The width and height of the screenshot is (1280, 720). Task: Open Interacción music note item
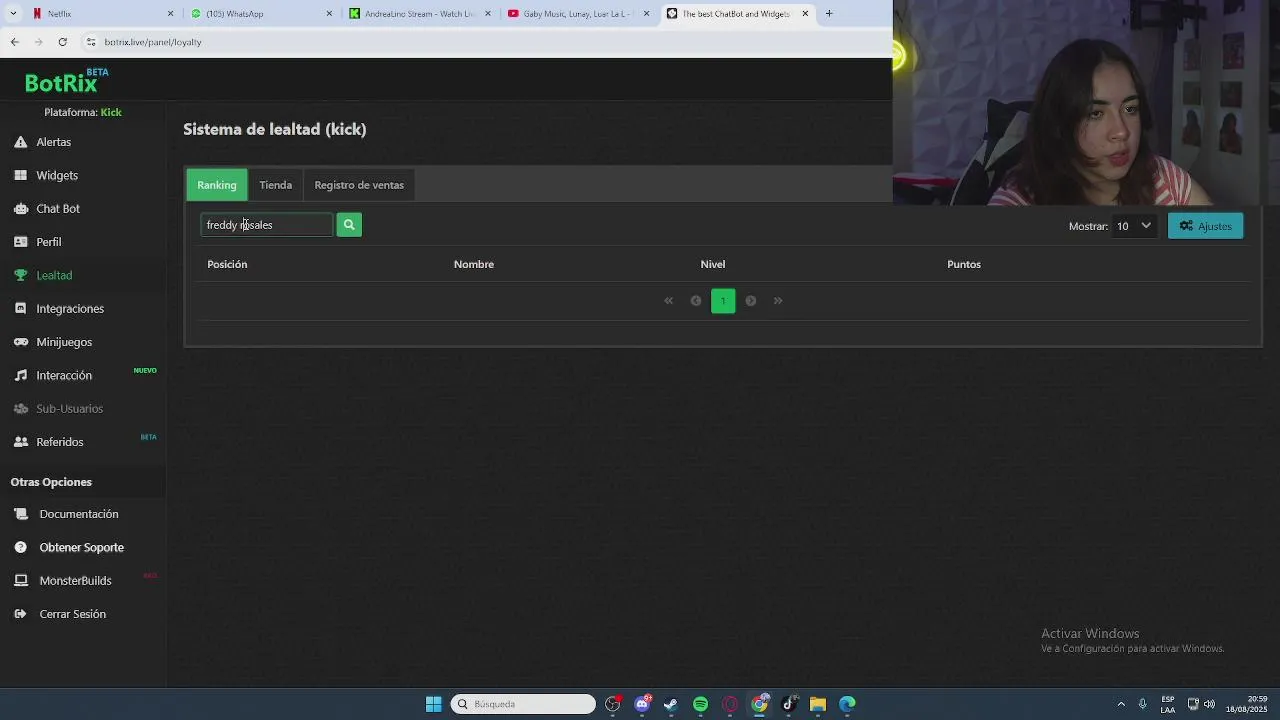pos(20,375)
